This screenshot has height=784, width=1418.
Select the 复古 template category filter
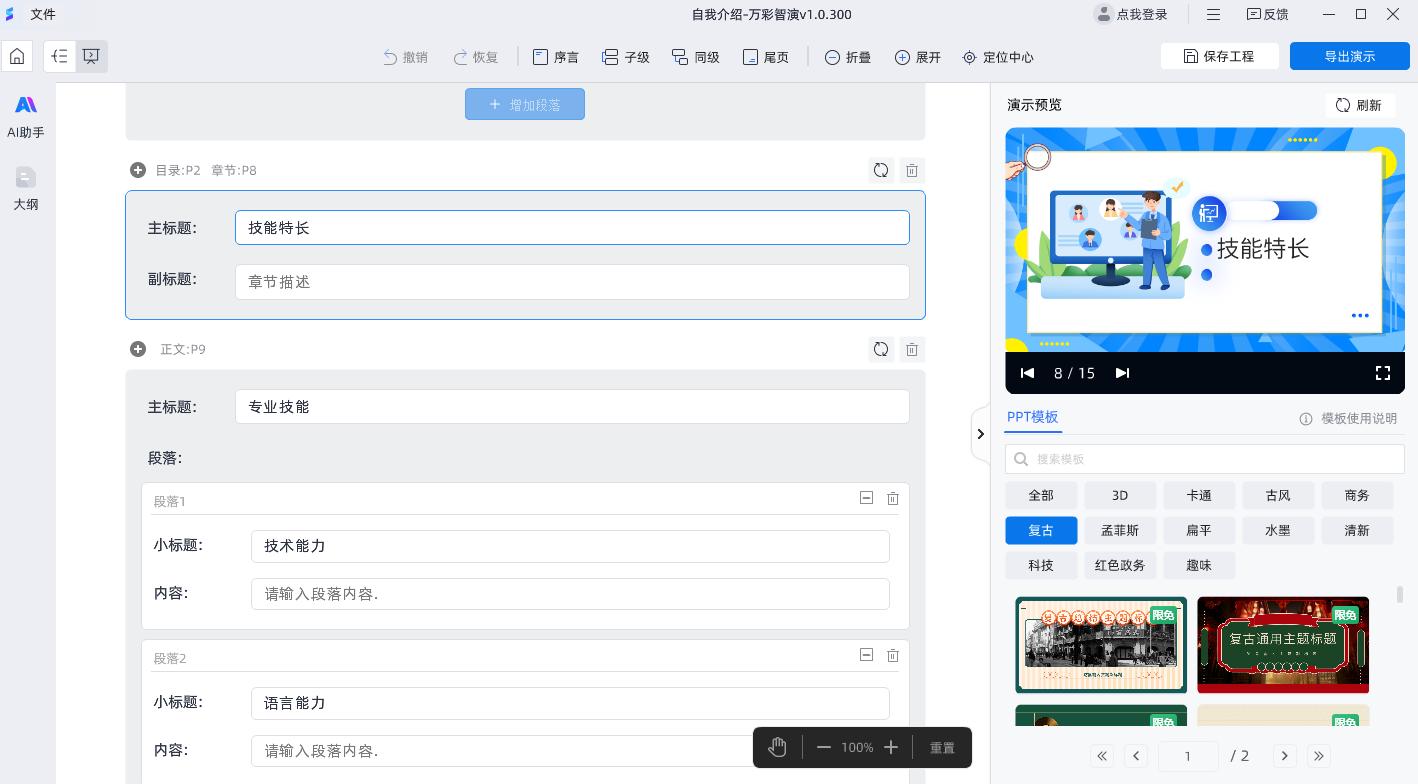(x=1041, y=530)
